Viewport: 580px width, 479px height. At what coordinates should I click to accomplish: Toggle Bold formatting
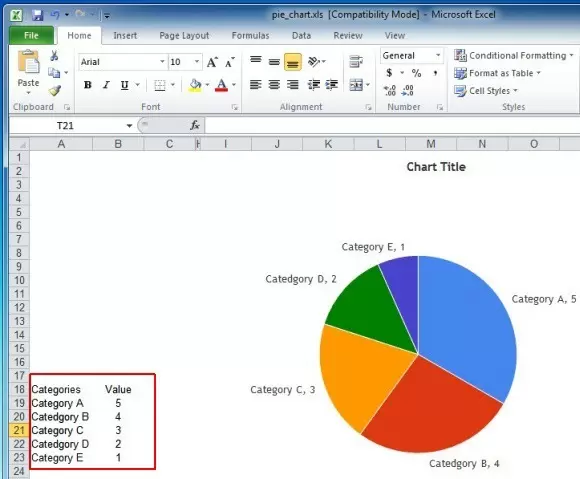pos(88,85)
